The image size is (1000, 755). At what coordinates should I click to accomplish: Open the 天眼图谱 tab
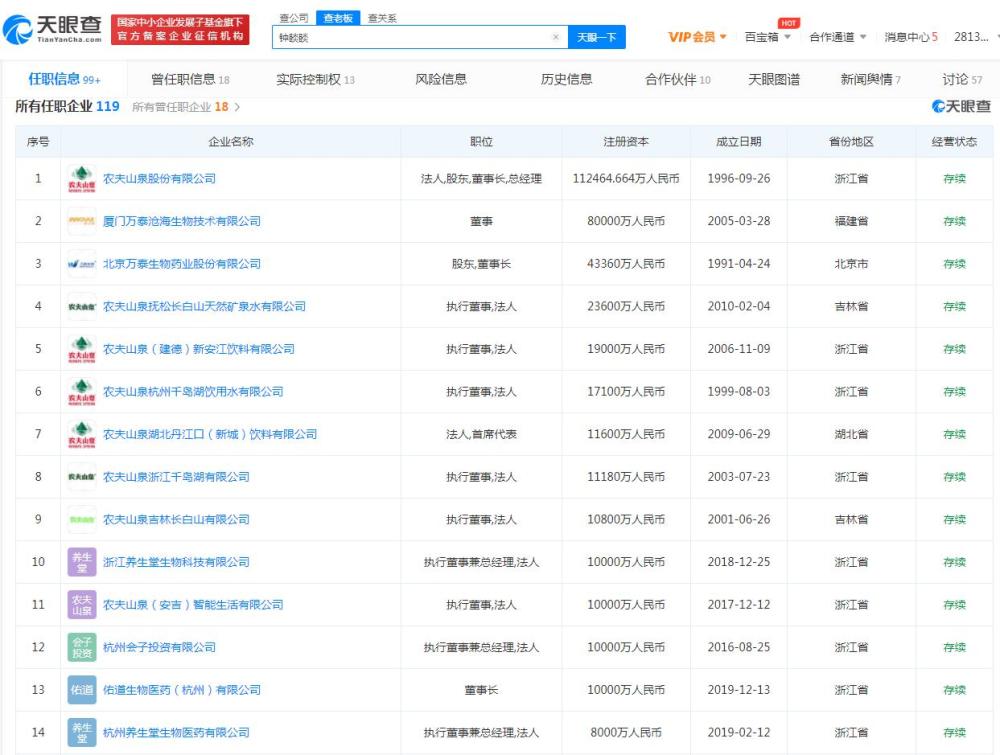774,79
